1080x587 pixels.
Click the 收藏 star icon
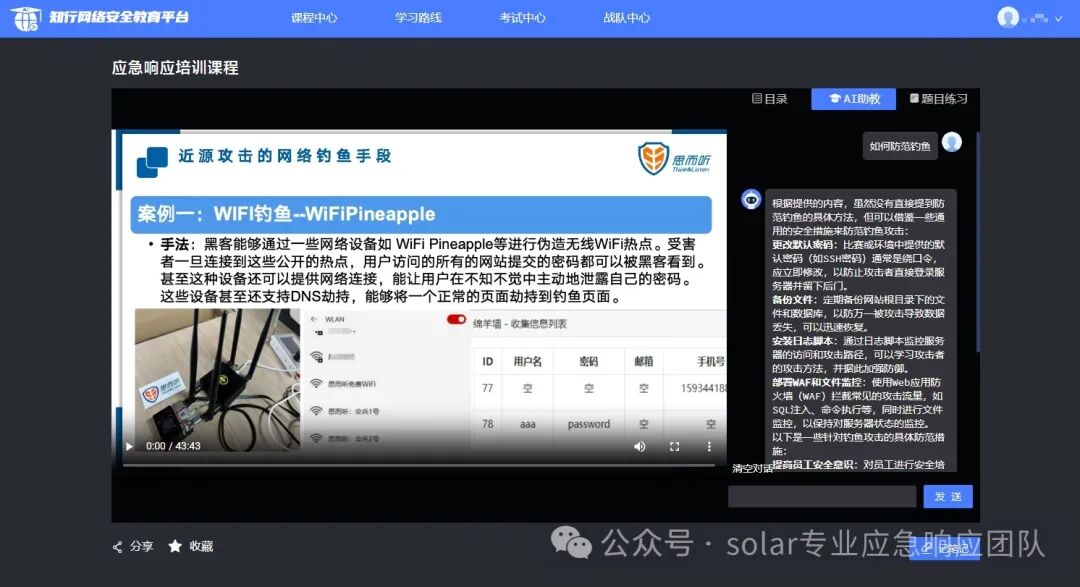click(175, 546)
